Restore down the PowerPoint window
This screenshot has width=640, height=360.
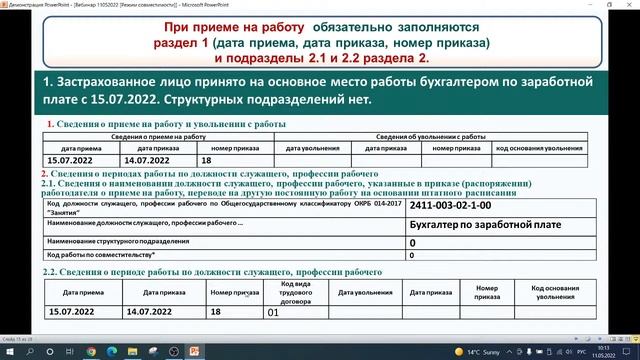[x=609, y=4]
